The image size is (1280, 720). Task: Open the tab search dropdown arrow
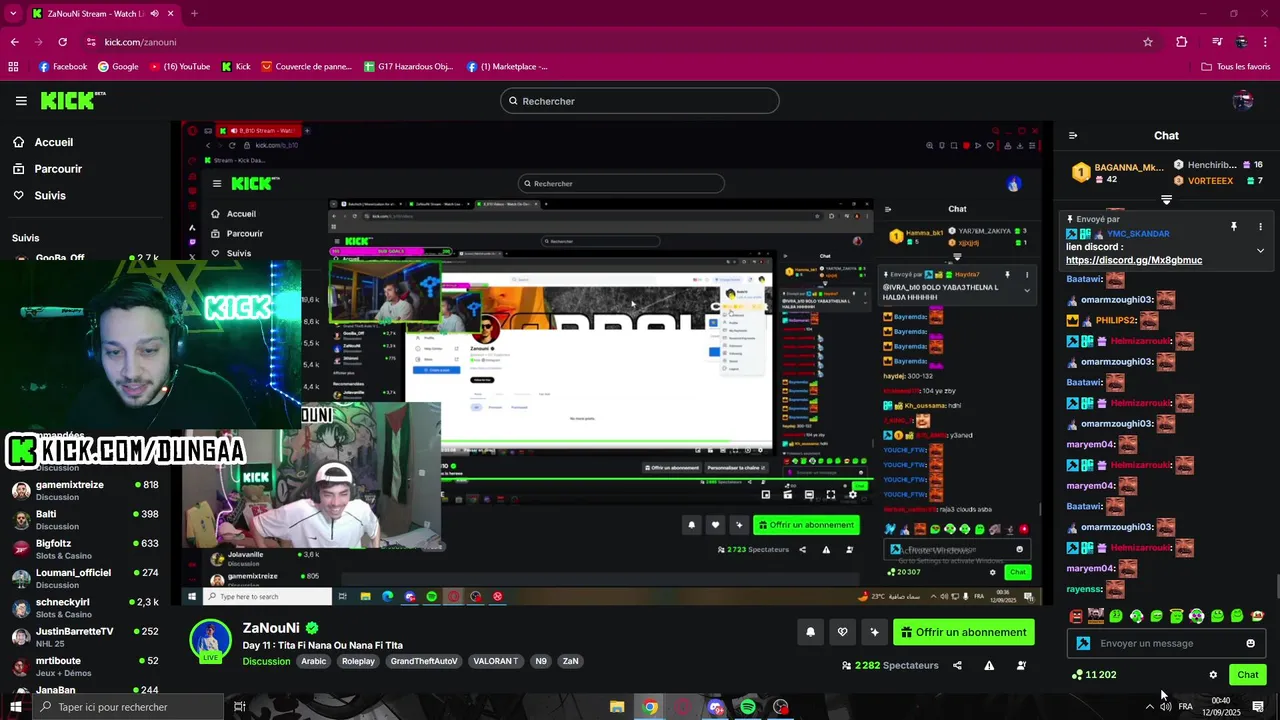point(14,14)
